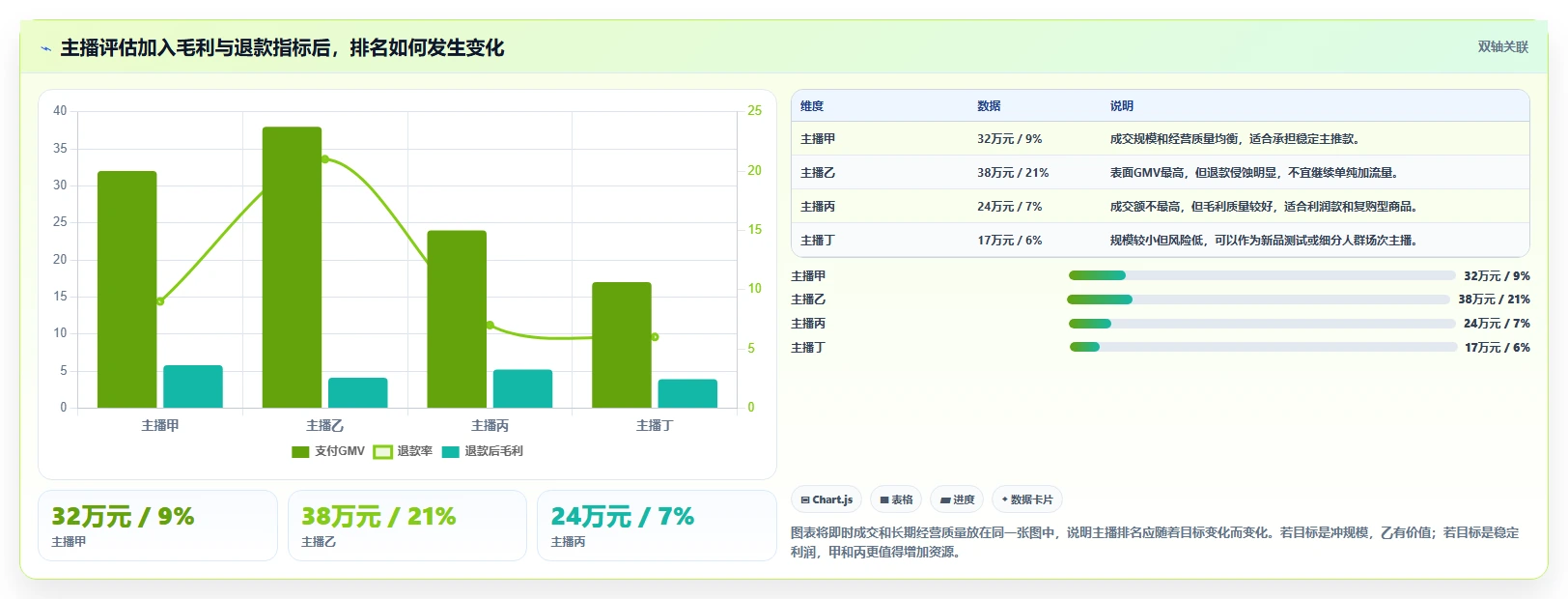Toggle the 支付GMV legend item

328,451
